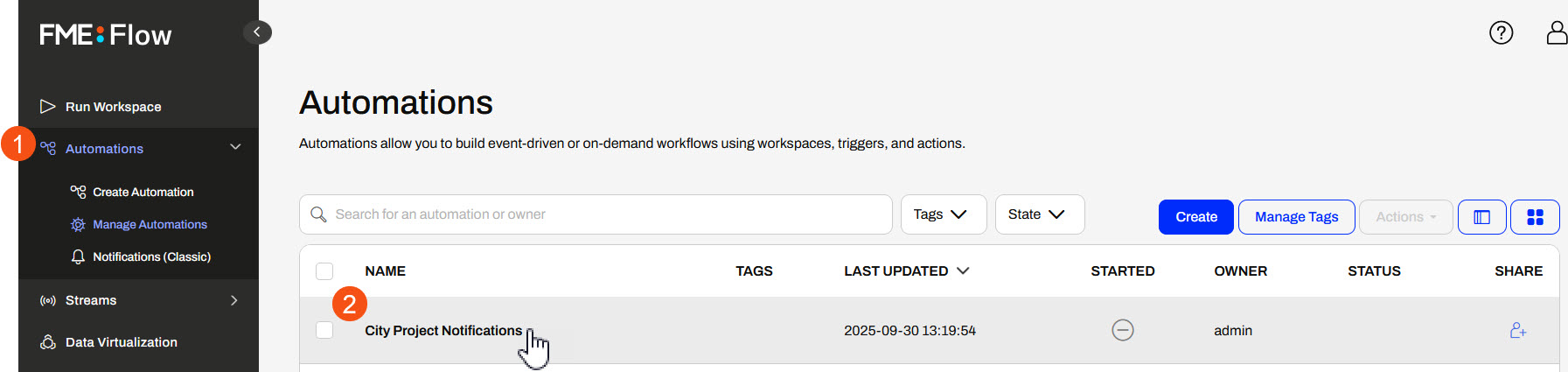Click the stopped status icon in Started column
The height and width of the screenshot is (372, 1568).
[1122, 330]
